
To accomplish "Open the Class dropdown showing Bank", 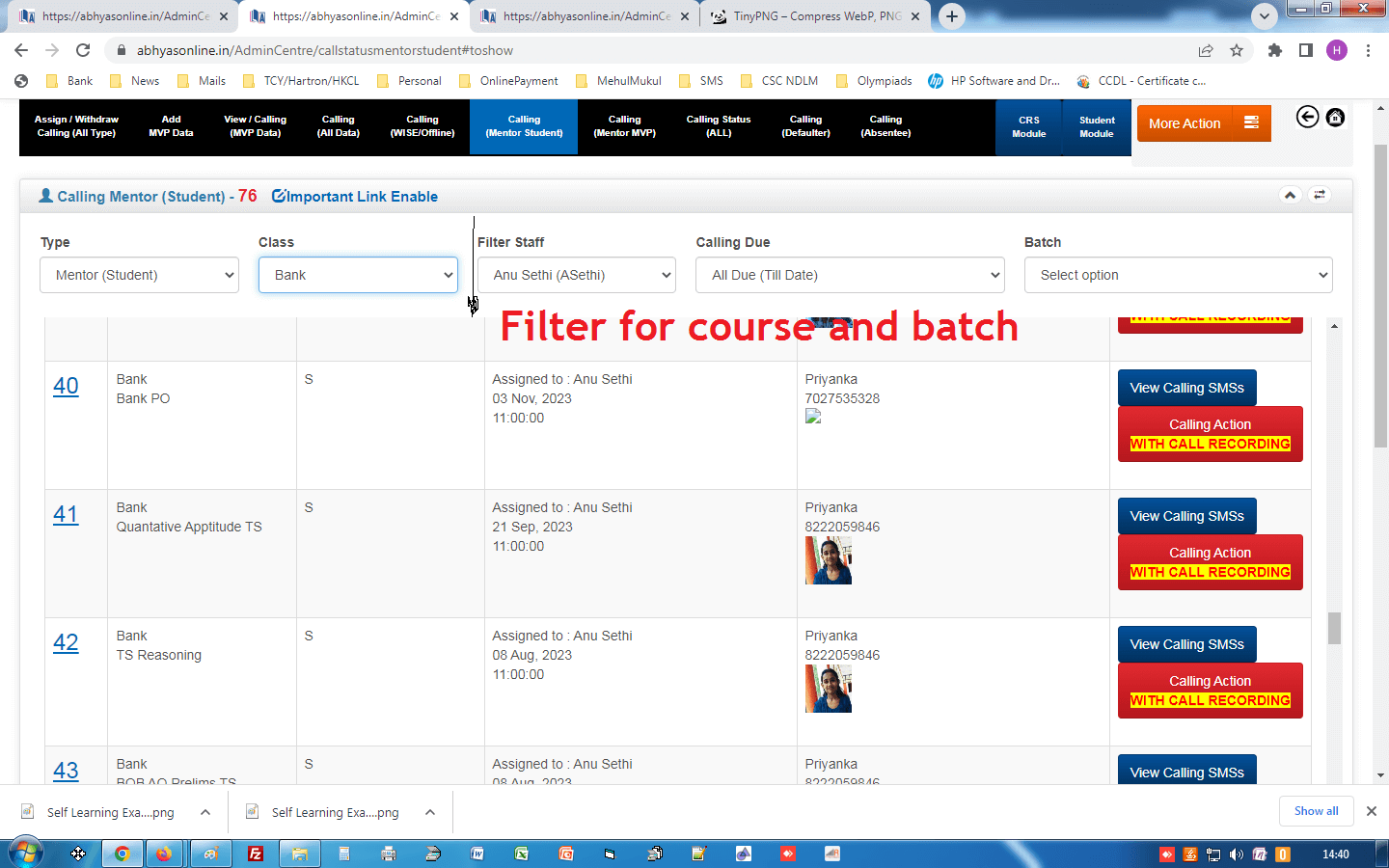I will click(358, 275).
